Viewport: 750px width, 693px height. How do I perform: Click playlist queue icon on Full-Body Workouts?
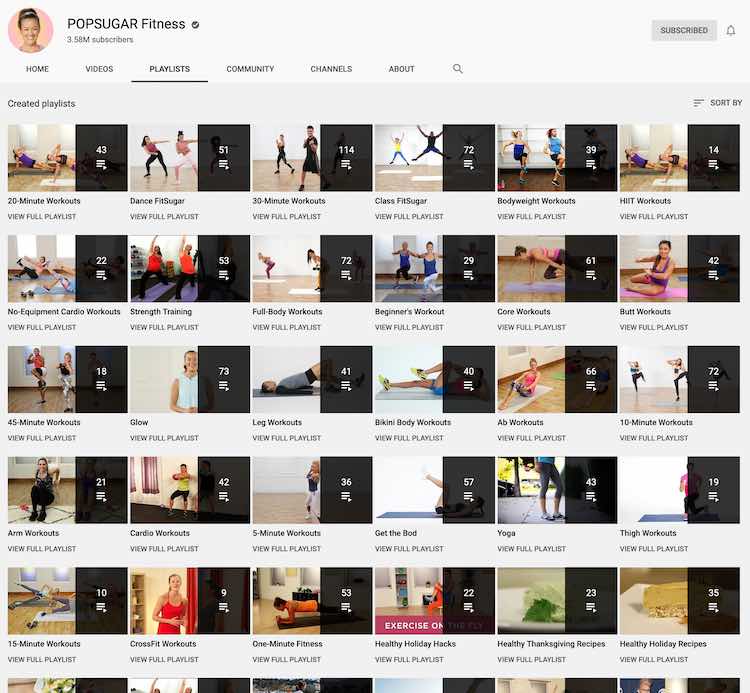point(346,275)
